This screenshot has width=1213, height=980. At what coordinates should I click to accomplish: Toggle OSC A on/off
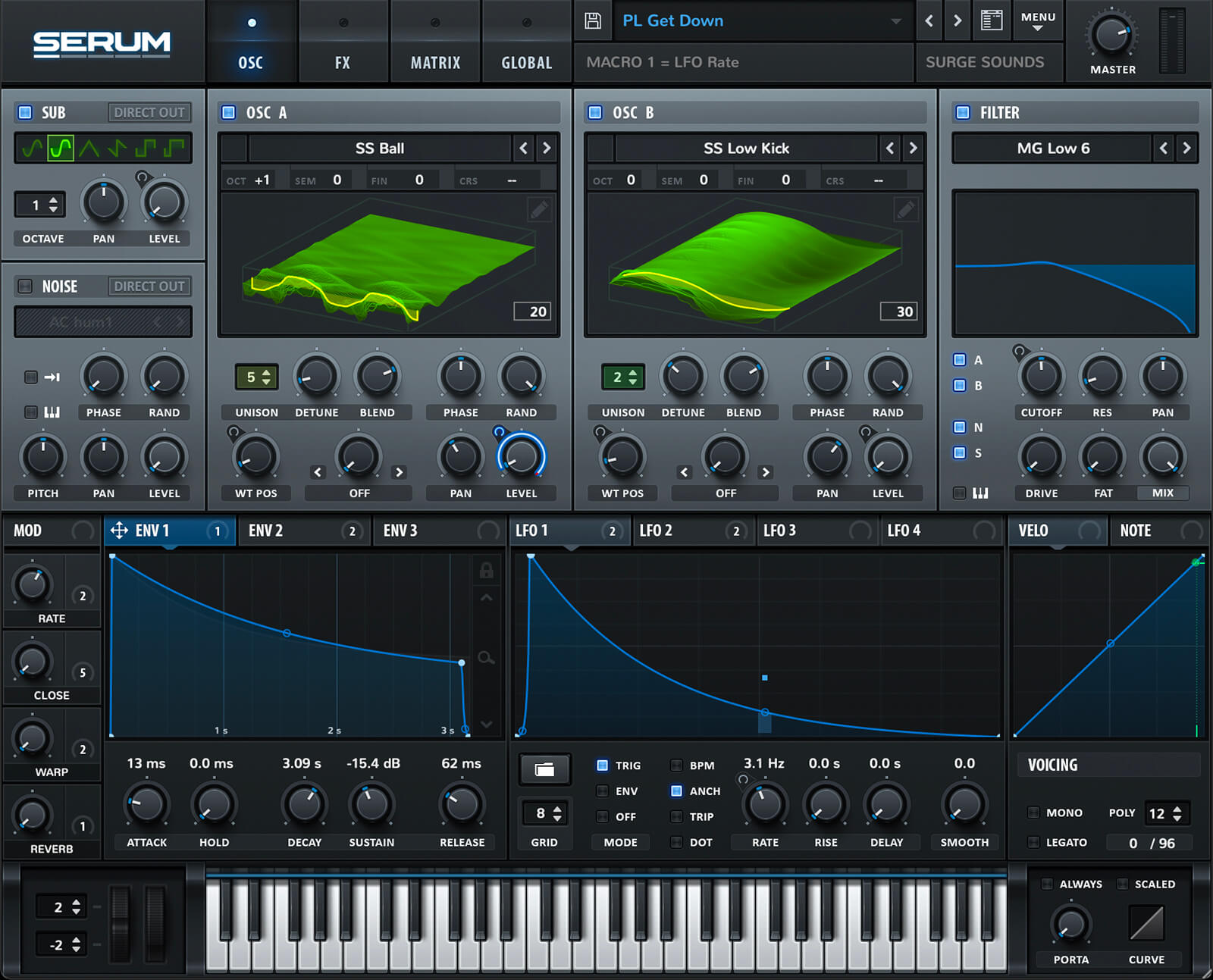click(x=228, y=112)
